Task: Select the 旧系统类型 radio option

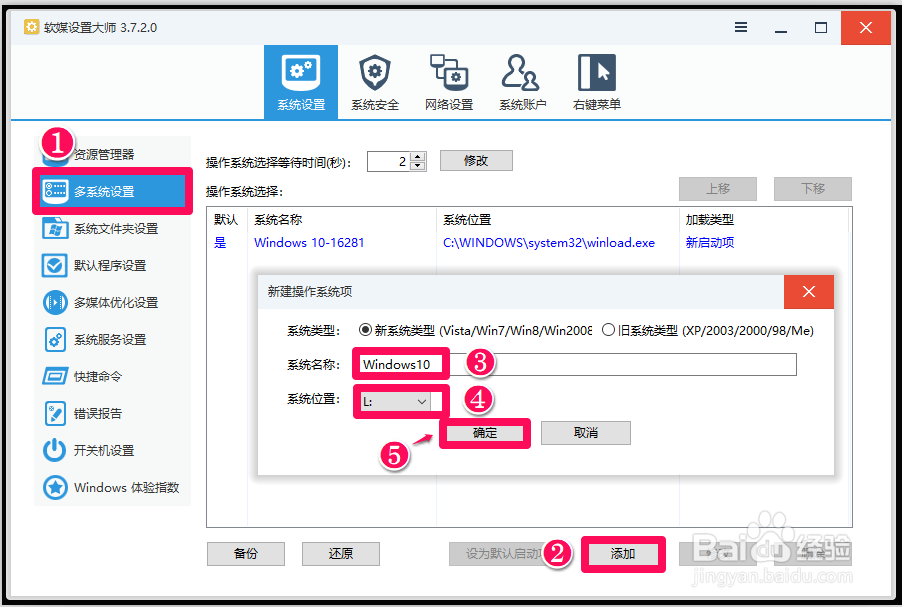Action: (607, 331)
